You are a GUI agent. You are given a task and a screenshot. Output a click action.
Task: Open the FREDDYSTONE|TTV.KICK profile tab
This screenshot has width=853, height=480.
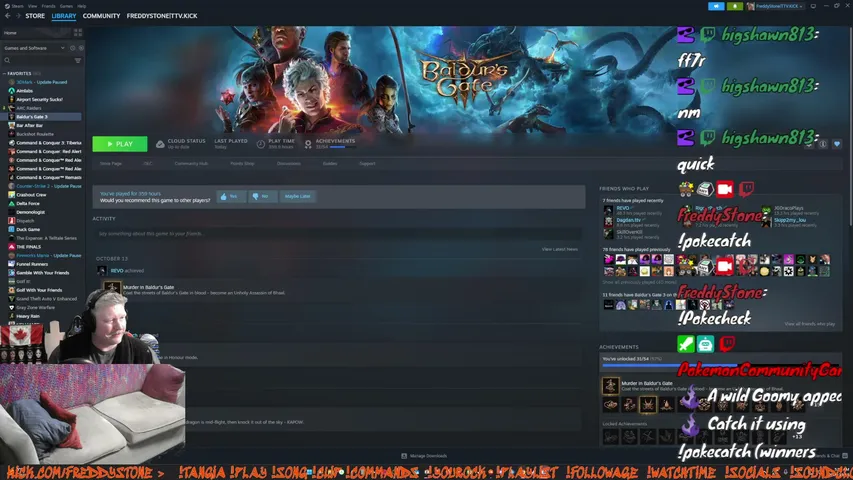tap(162, 16)
